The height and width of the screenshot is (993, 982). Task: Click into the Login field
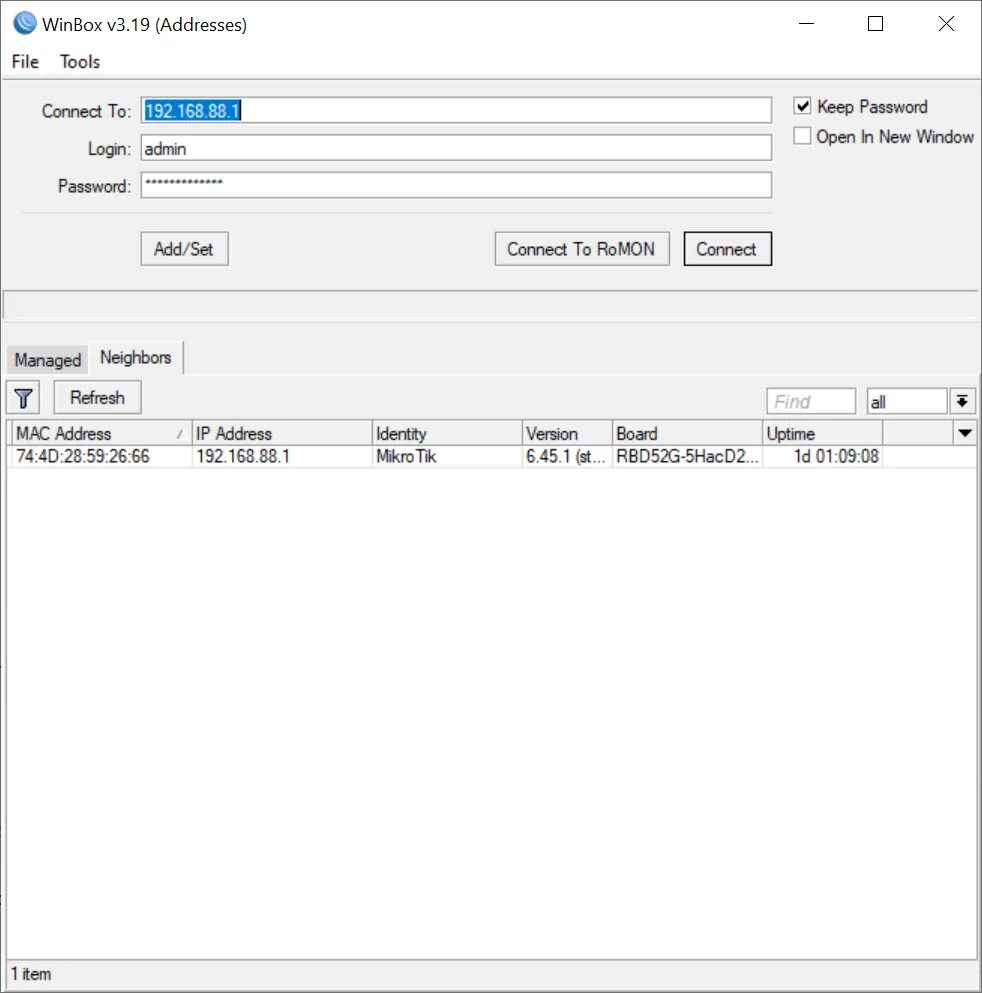point(456,148)
